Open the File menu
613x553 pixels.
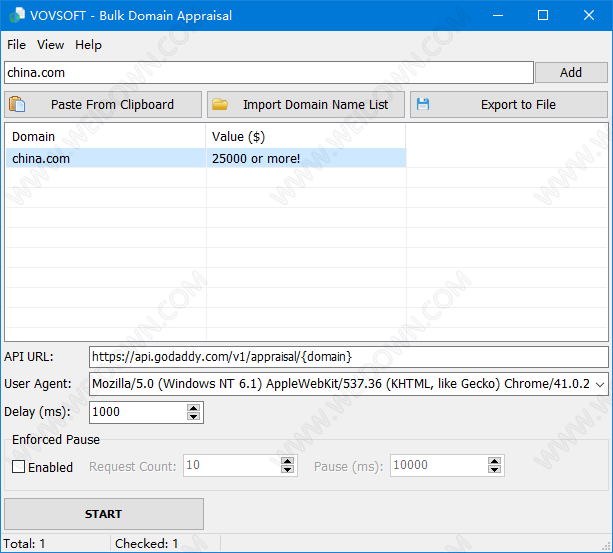click(x=16, y=45)
